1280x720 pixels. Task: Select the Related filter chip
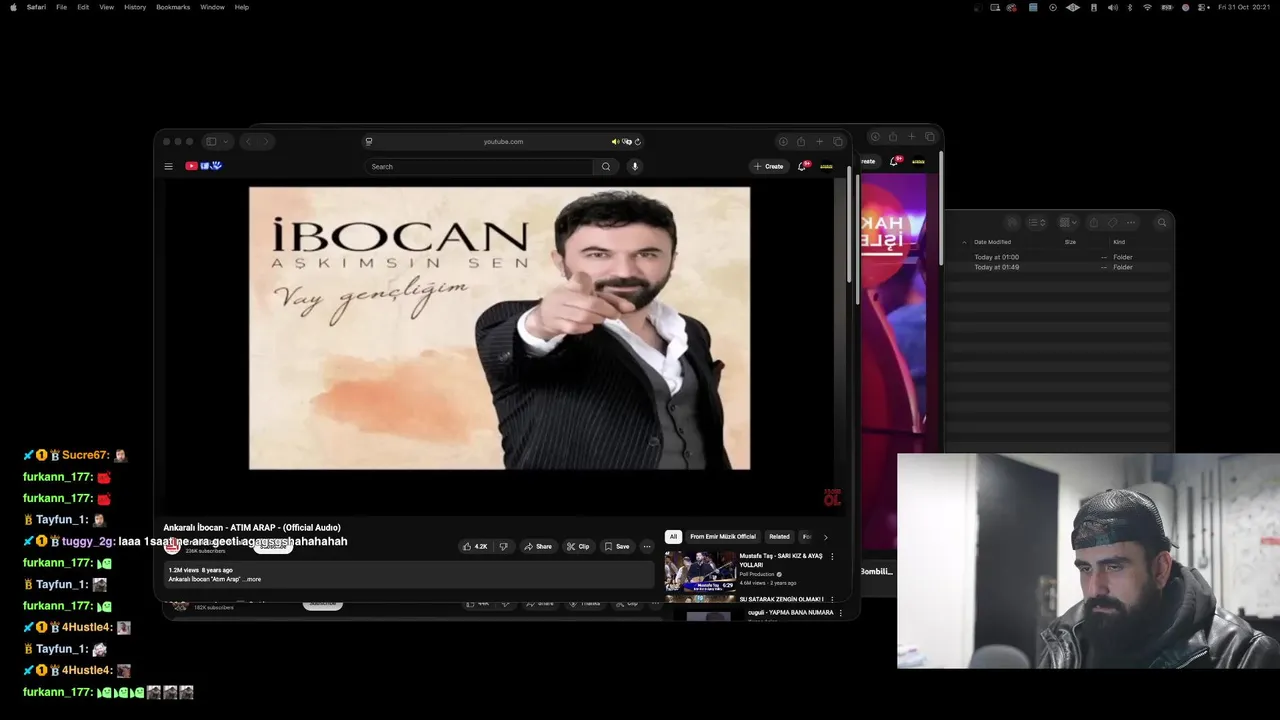click(x=779, y=537)
